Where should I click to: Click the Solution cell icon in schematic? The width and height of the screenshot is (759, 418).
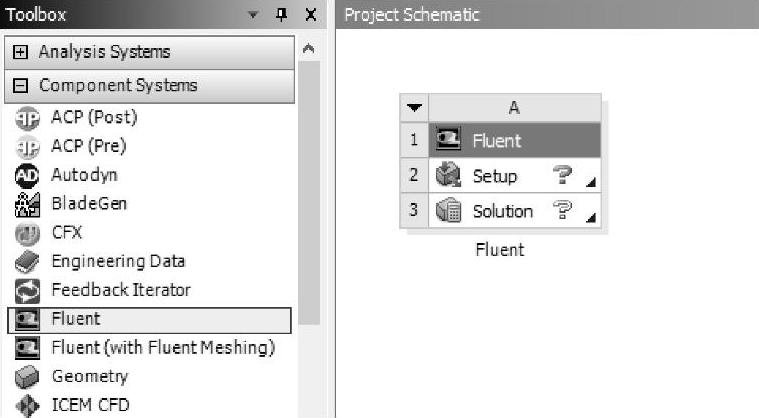click(x=449, y=212)
